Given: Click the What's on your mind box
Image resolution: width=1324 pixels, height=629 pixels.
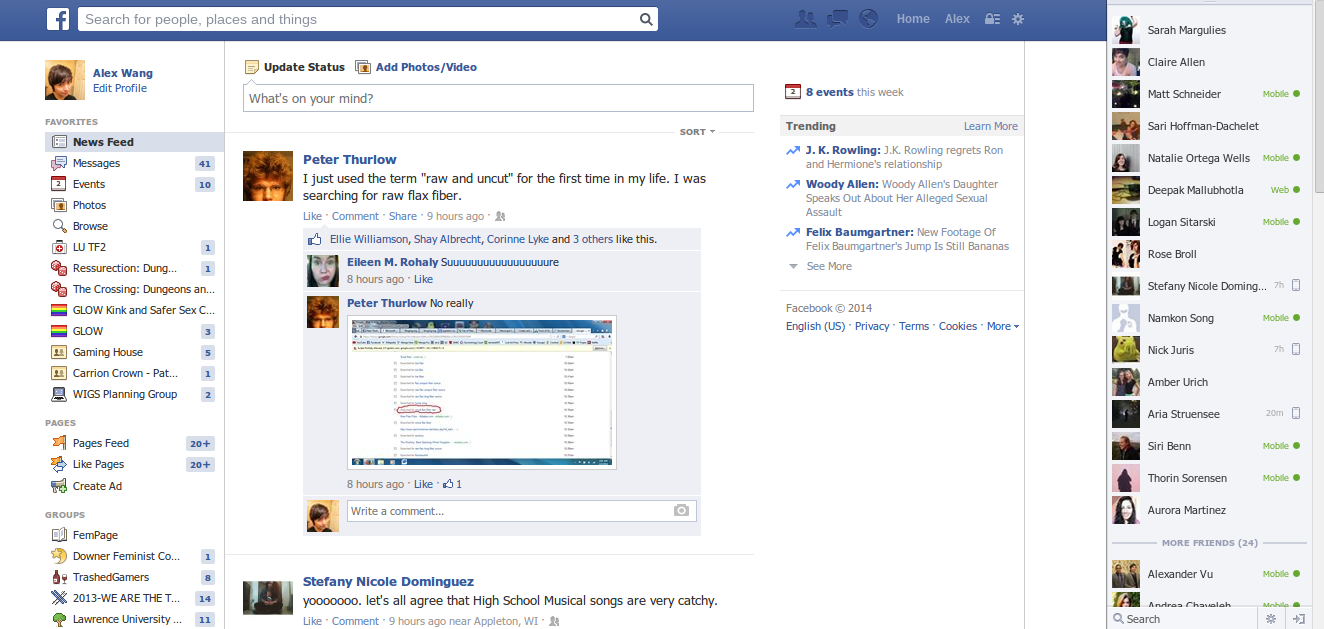Looking at the screenshot, I should pyautogui.click(x=498, y=98).
